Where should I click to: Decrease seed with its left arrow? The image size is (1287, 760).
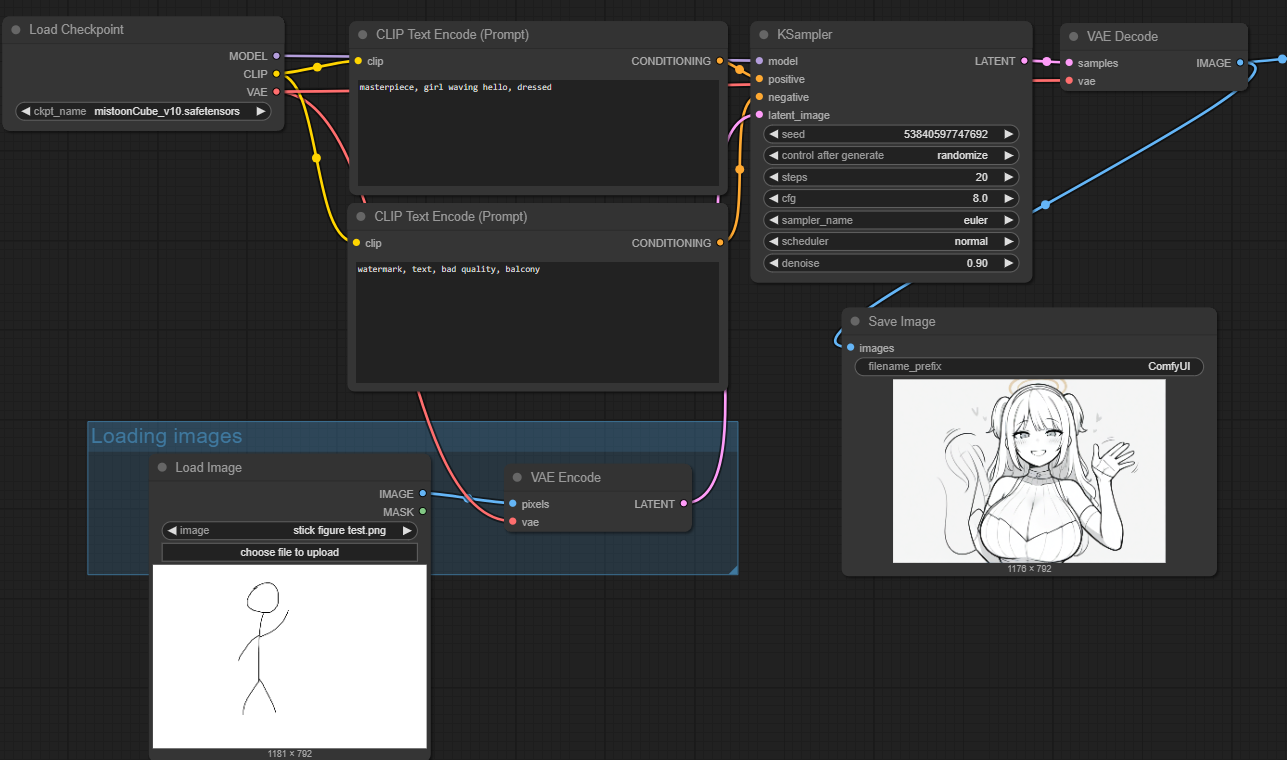(774, 134)
